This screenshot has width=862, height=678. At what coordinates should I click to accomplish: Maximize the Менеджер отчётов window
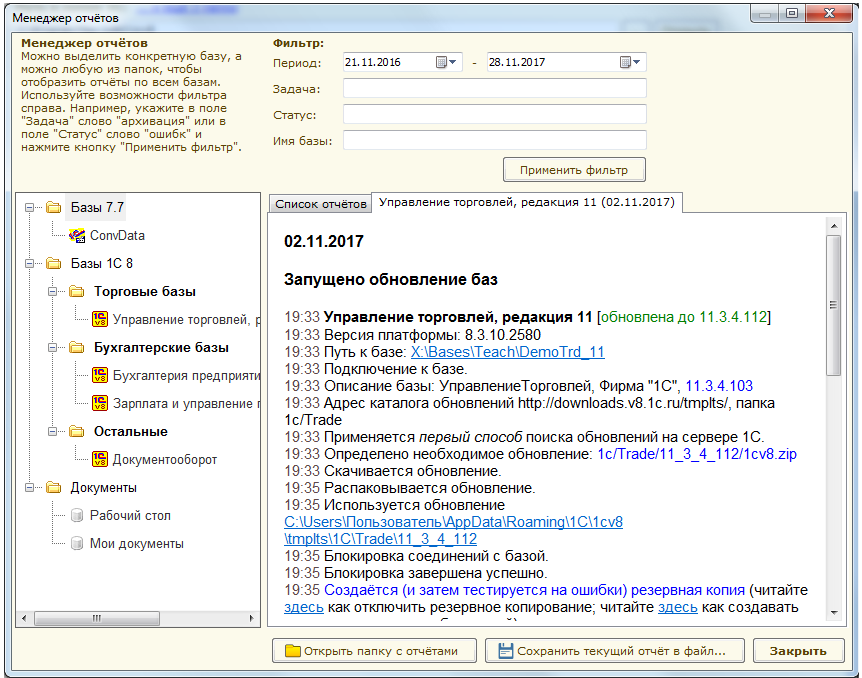[792, 14]
